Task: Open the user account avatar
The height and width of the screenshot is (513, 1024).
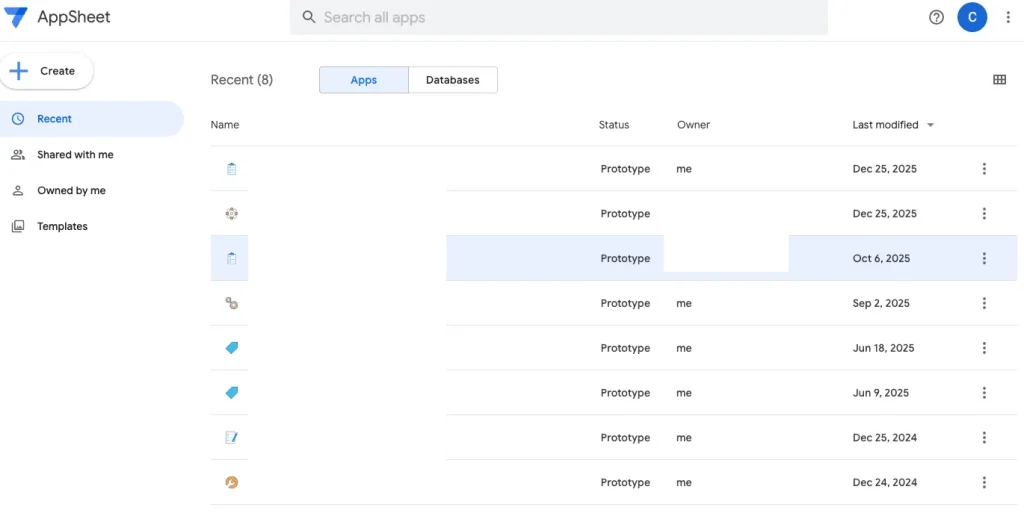Action: [971, 17]
